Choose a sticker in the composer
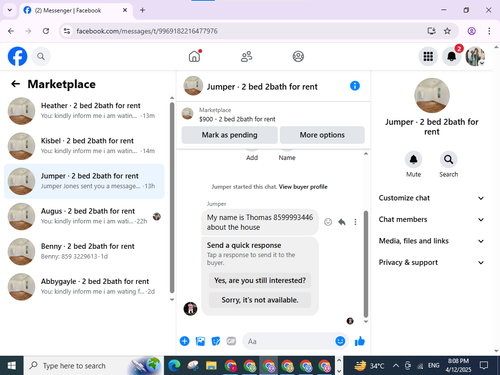 [x=216, y=341]
